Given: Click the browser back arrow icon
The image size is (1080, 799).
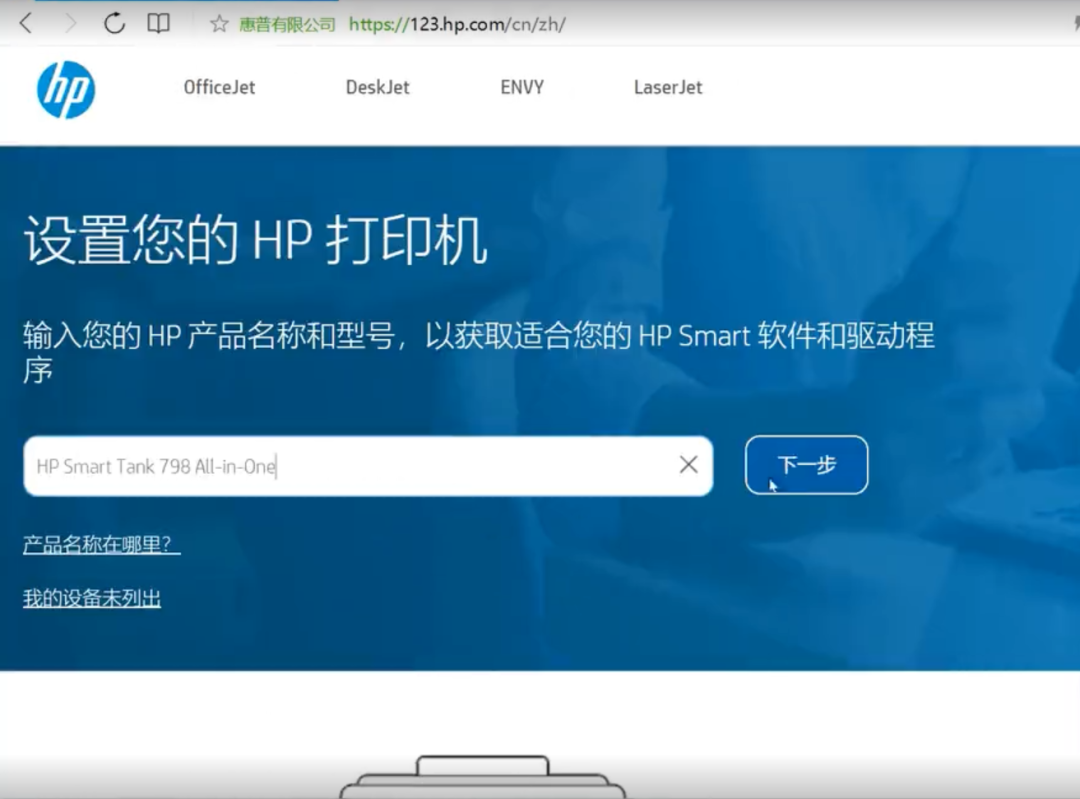Looking at the screenshot, I should point(24,24).
